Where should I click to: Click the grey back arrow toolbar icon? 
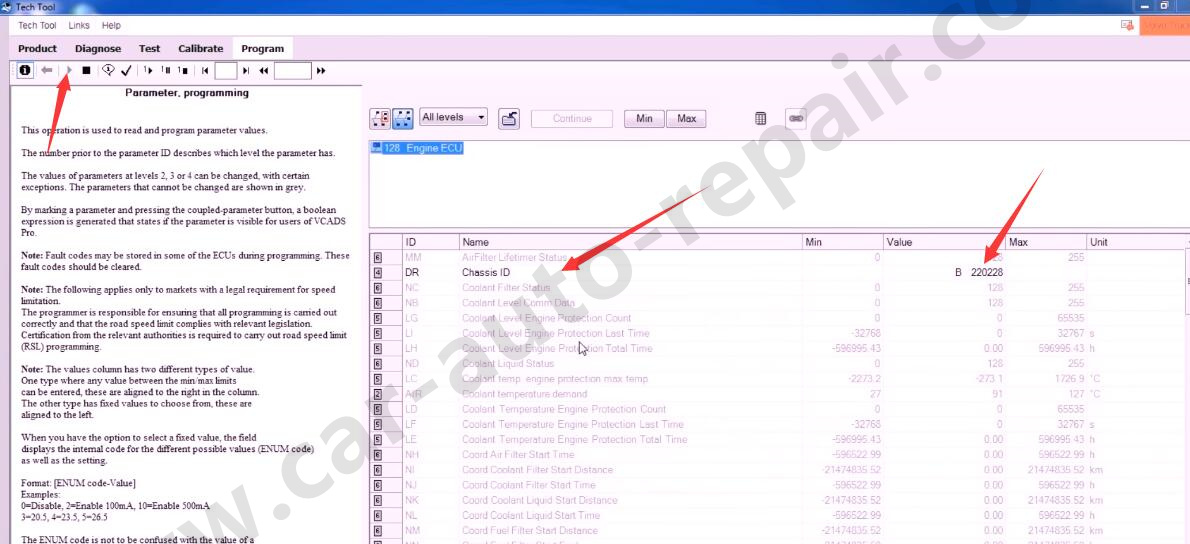(x=47, y=71)
